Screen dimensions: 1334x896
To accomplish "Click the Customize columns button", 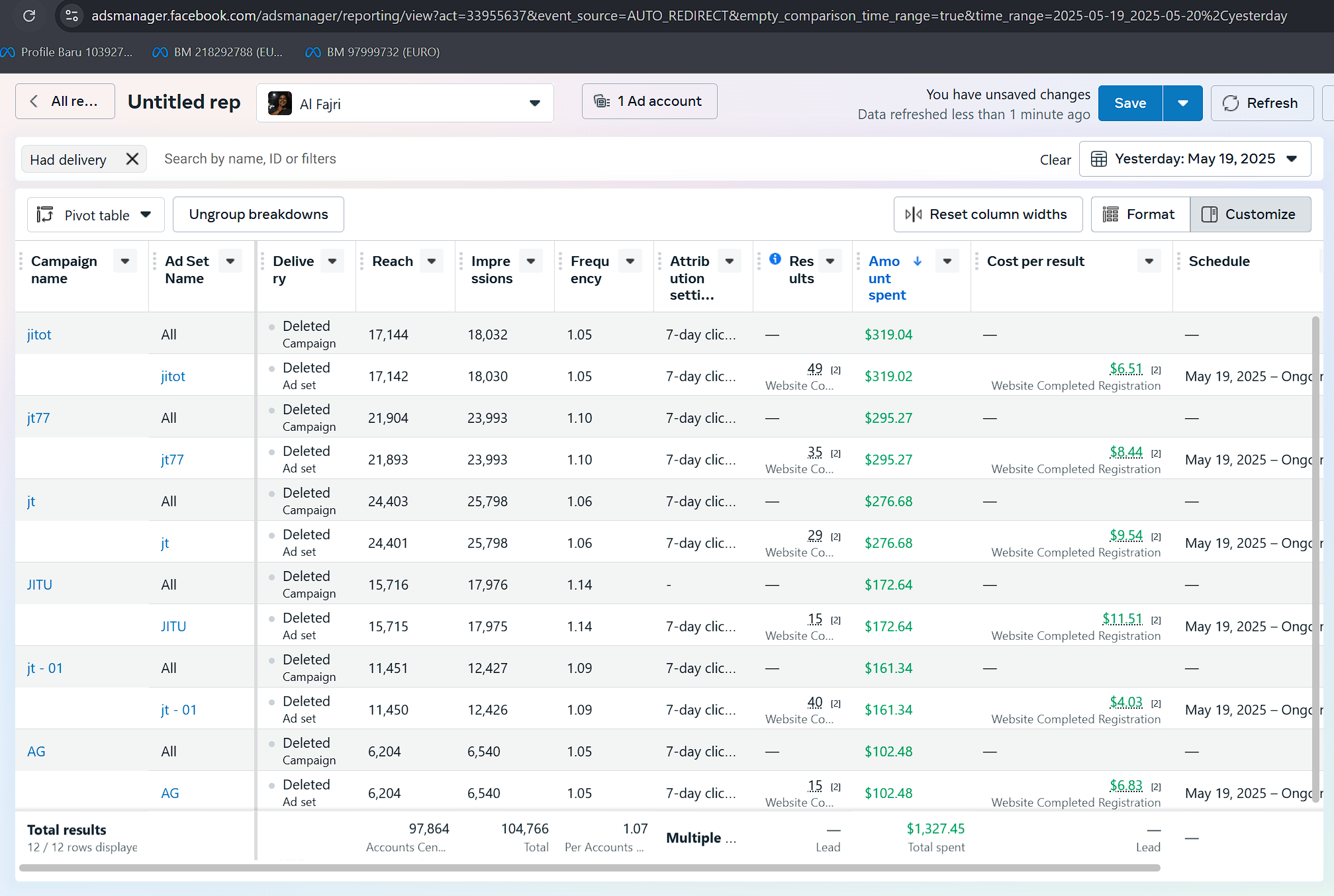I will point(1250,214).
